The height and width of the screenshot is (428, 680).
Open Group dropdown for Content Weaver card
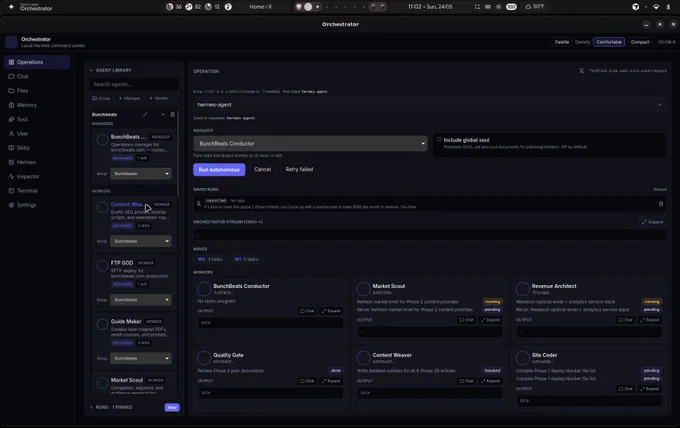[x=141, y=241]
